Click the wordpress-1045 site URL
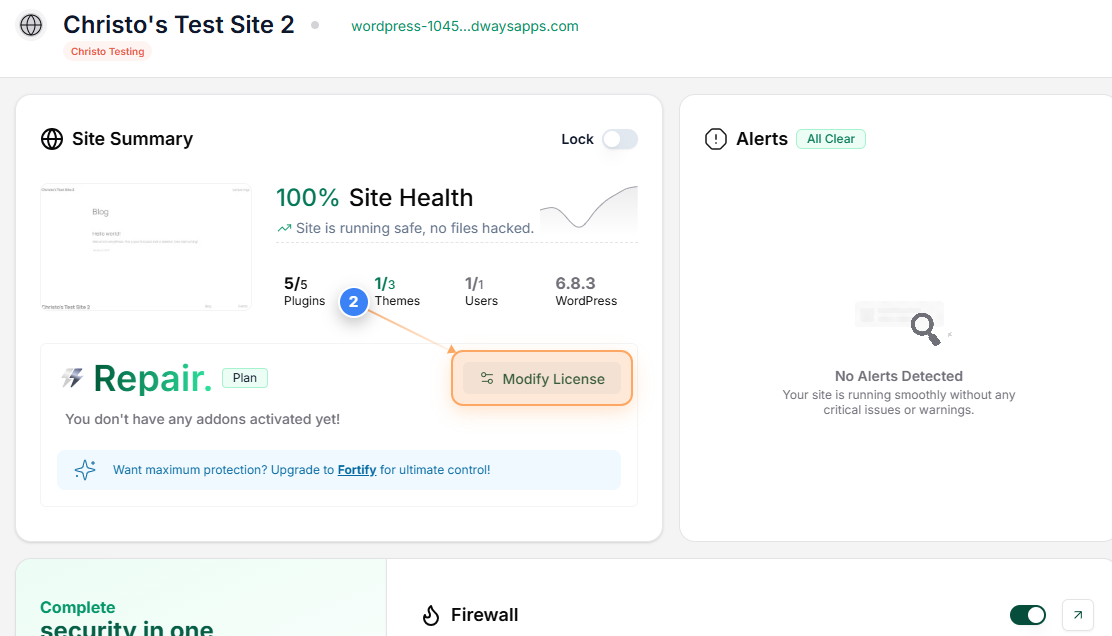Image resolution: width=1112 pixels, height=636 pixels. click(x=464, y=26)
